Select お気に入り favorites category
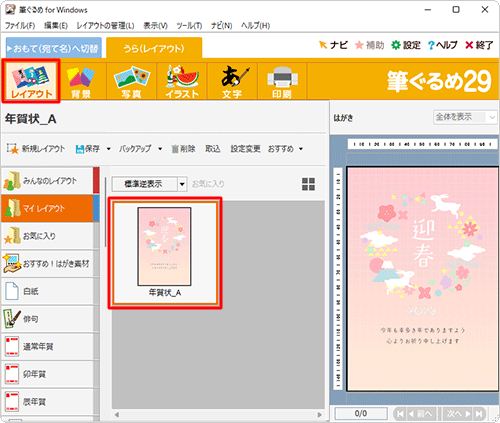500x423 pixels. point(50,236)
